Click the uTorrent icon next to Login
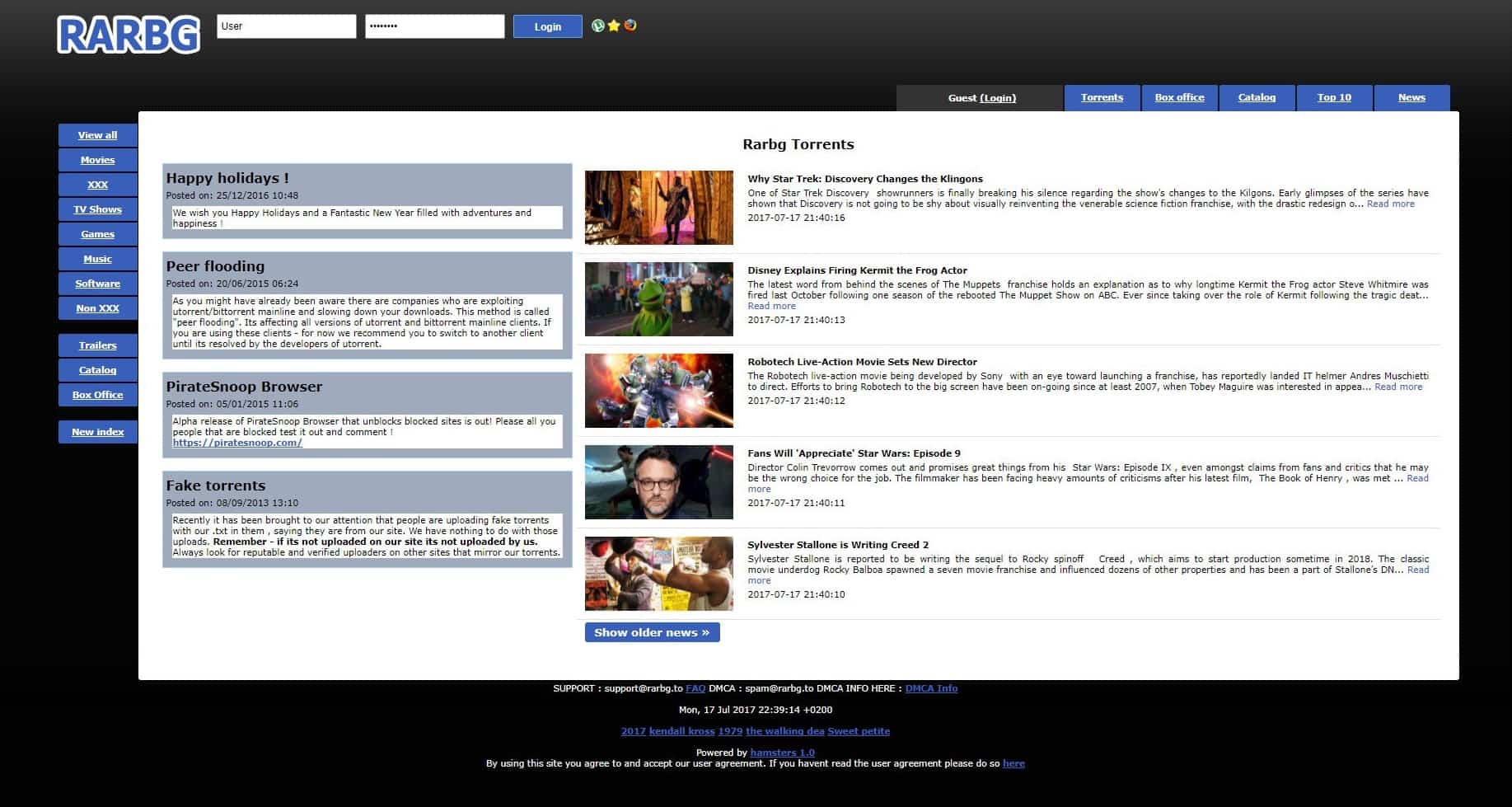 tap(598, 26)
